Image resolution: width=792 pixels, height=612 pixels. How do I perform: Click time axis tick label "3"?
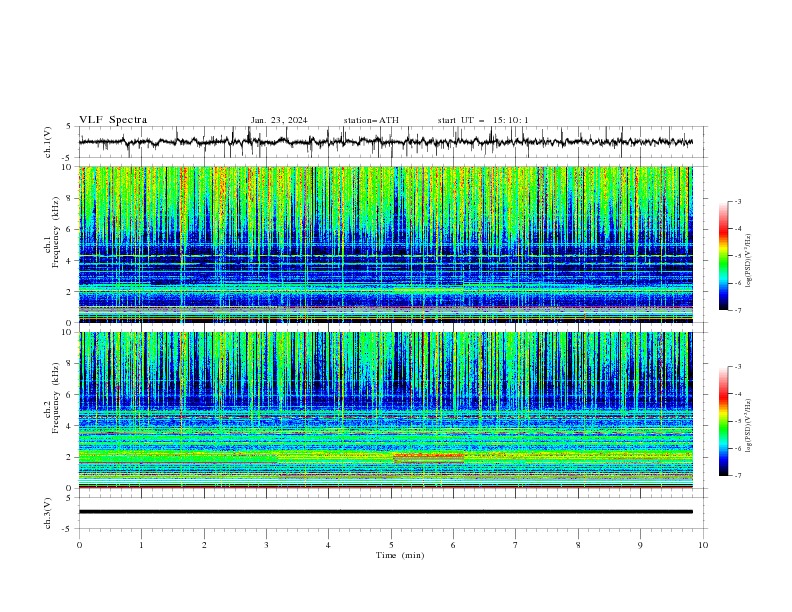tap(266, 545)
